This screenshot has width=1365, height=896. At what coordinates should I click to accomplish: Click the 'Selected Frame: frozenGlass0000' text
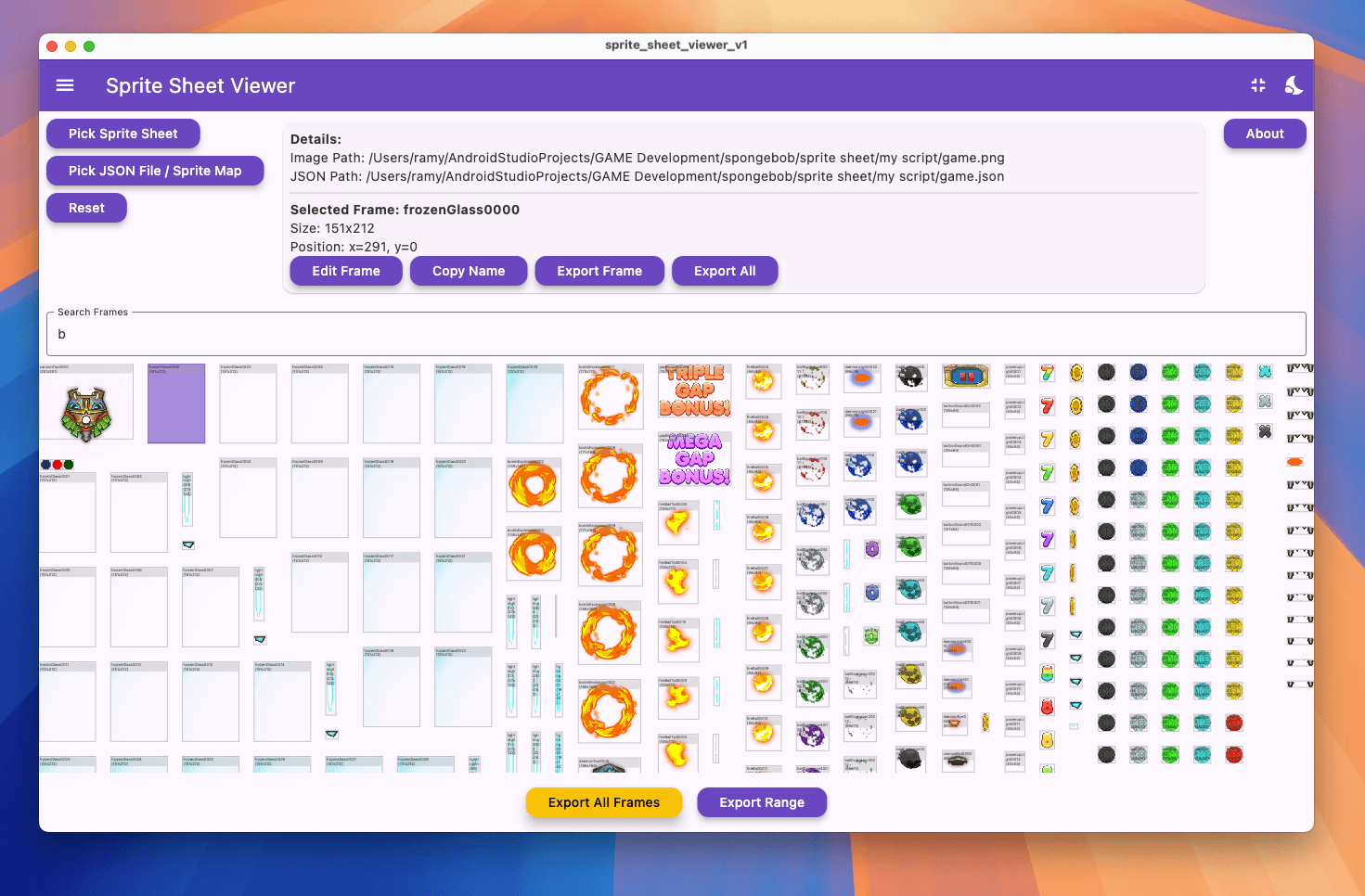405,210
